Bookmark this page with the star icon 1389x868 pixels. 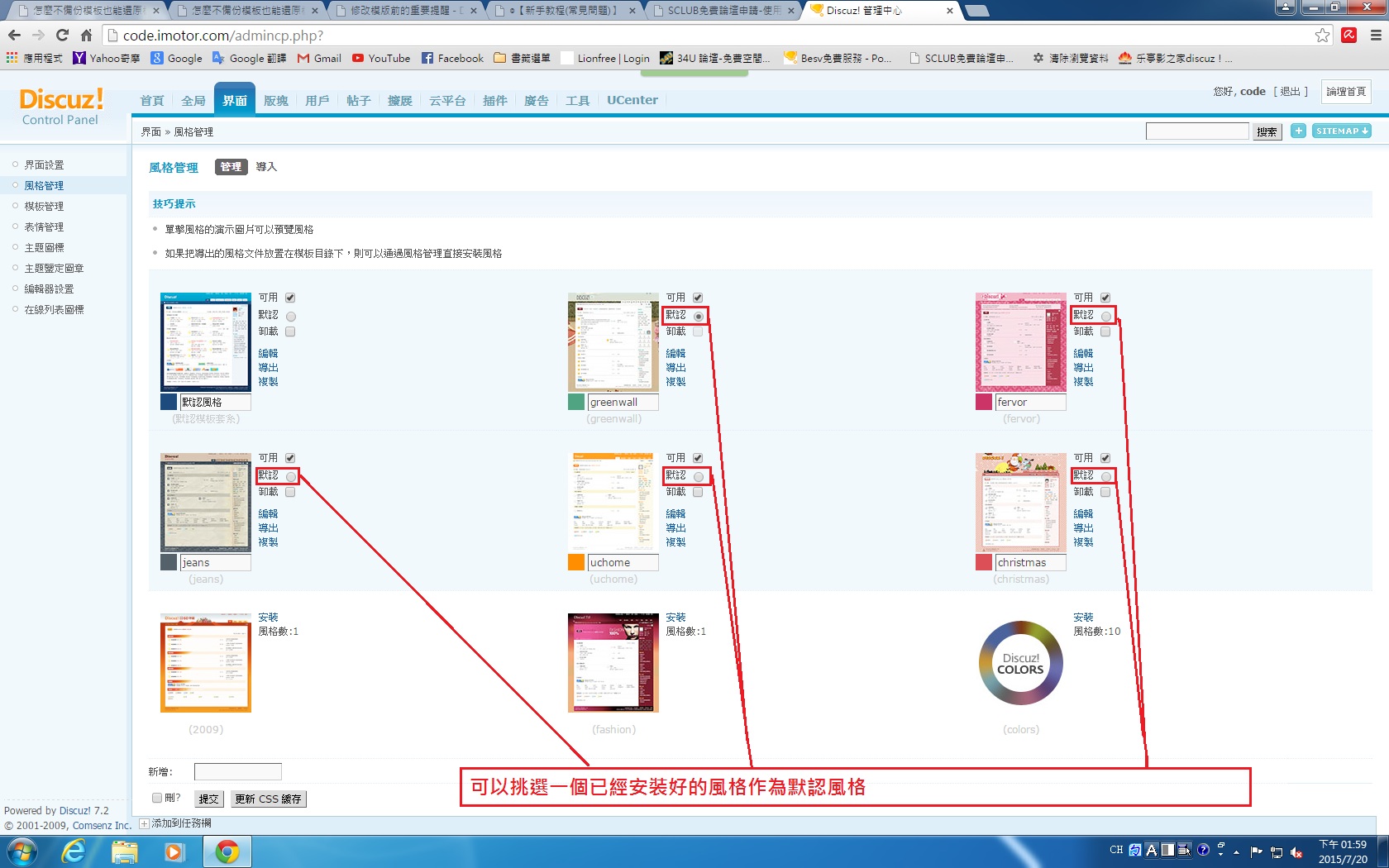(1322, 36)
